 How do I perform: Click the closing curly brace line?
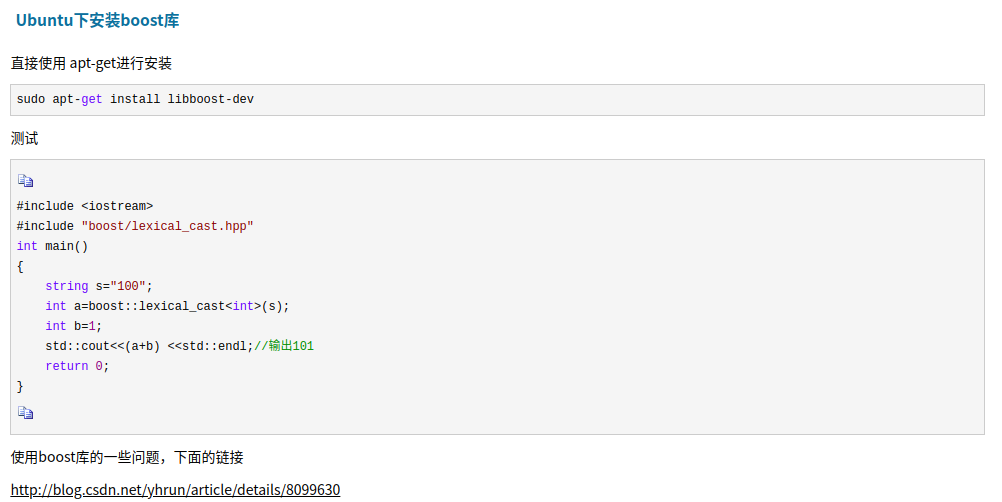20,386
